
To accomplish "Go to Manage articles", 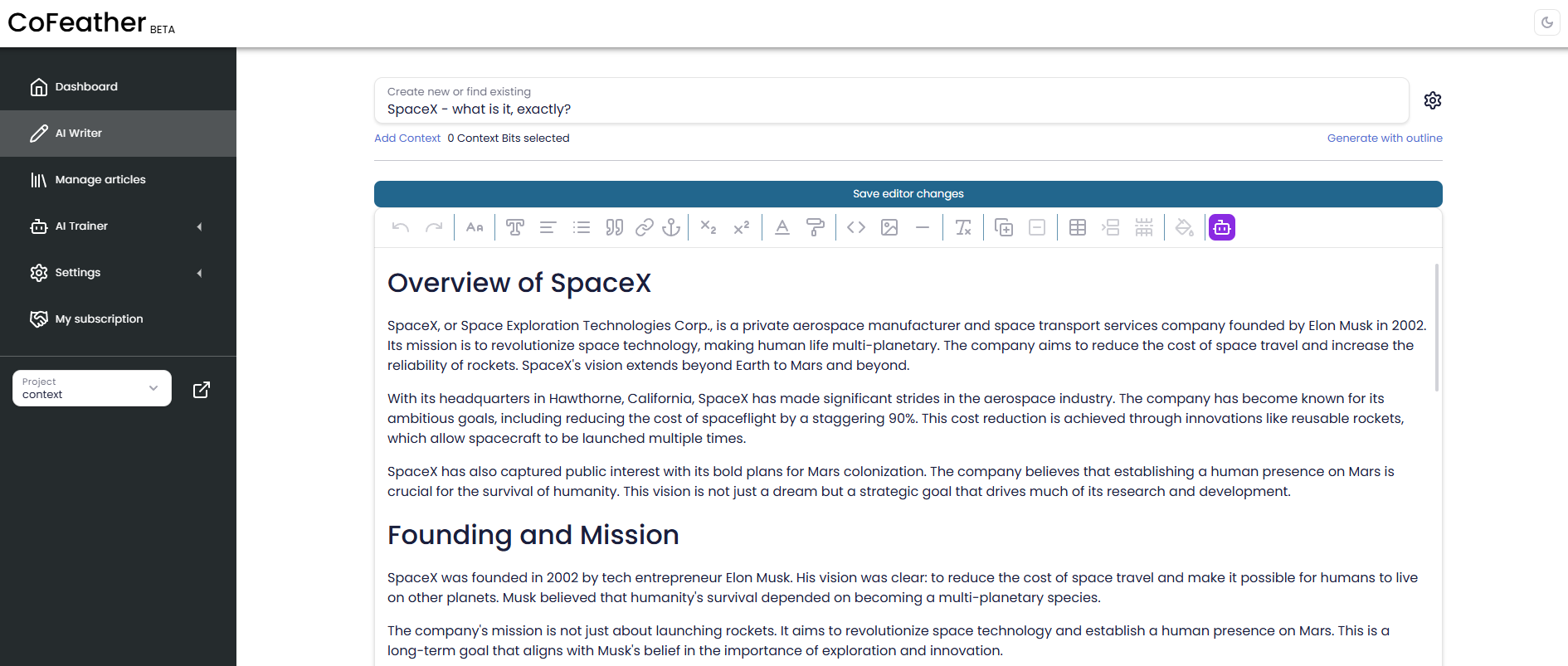I will point(118,180).
